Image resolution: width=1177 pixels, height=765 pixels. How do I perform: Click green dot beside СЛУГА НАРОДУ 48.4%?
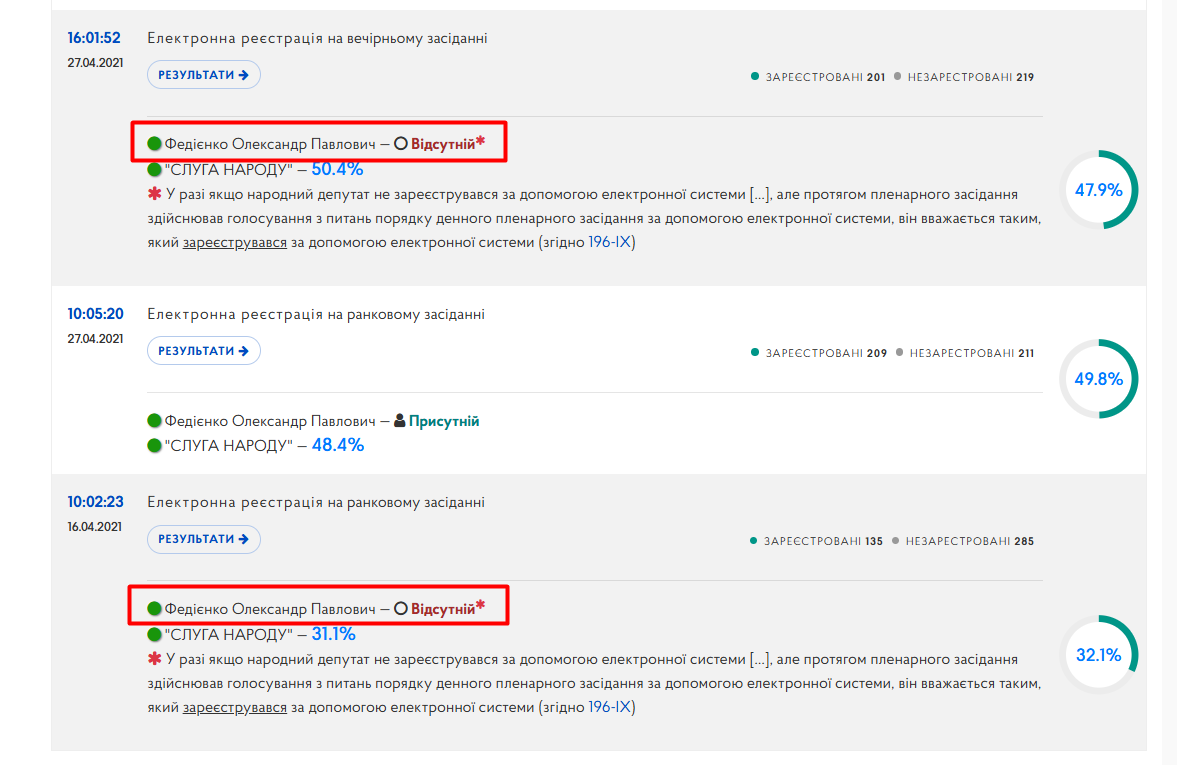pyautogui.click(x=155, y=445)
